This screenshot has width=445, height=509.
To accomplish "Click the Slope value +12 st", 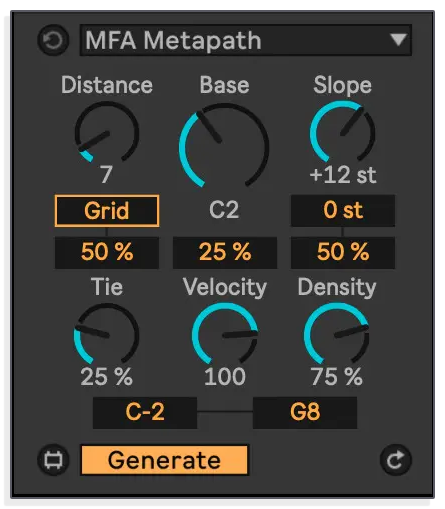I will point(343,175).
